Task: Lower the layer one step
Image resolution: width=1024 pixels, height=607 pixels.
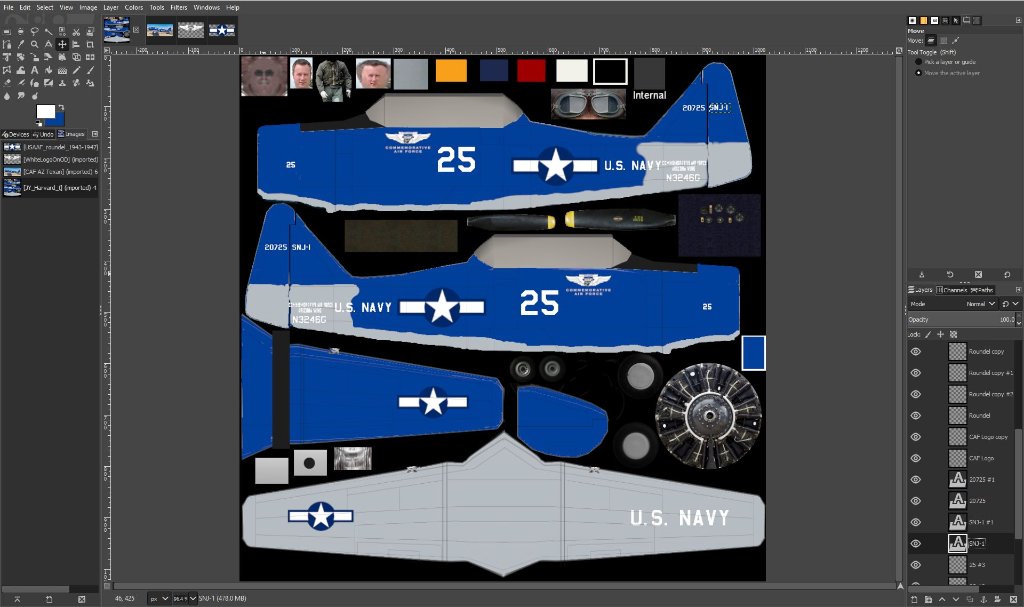Action: tap(956, 599)
